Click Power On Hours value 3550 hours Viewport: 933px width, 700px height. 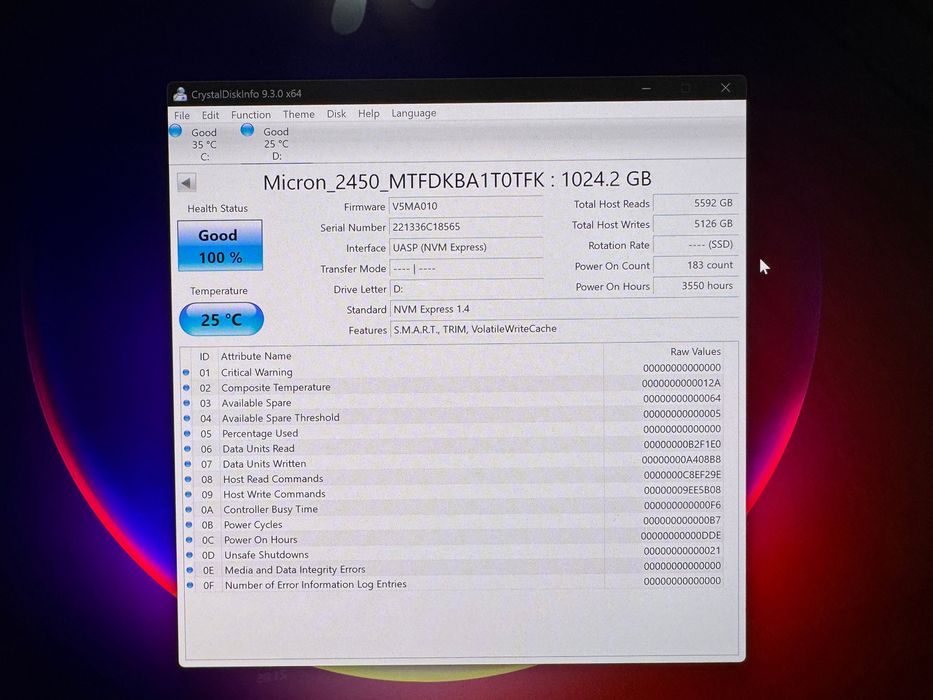click(x=695, y=286)
